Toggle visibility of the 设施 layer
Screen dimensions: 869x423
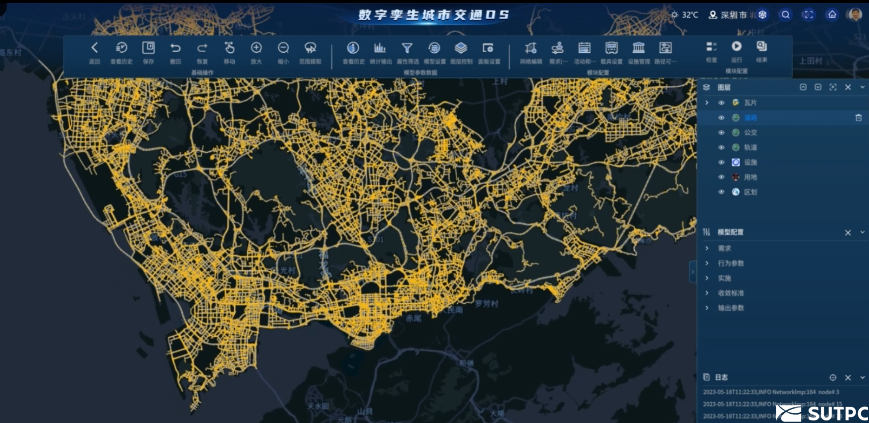click(x=721, y=162)
